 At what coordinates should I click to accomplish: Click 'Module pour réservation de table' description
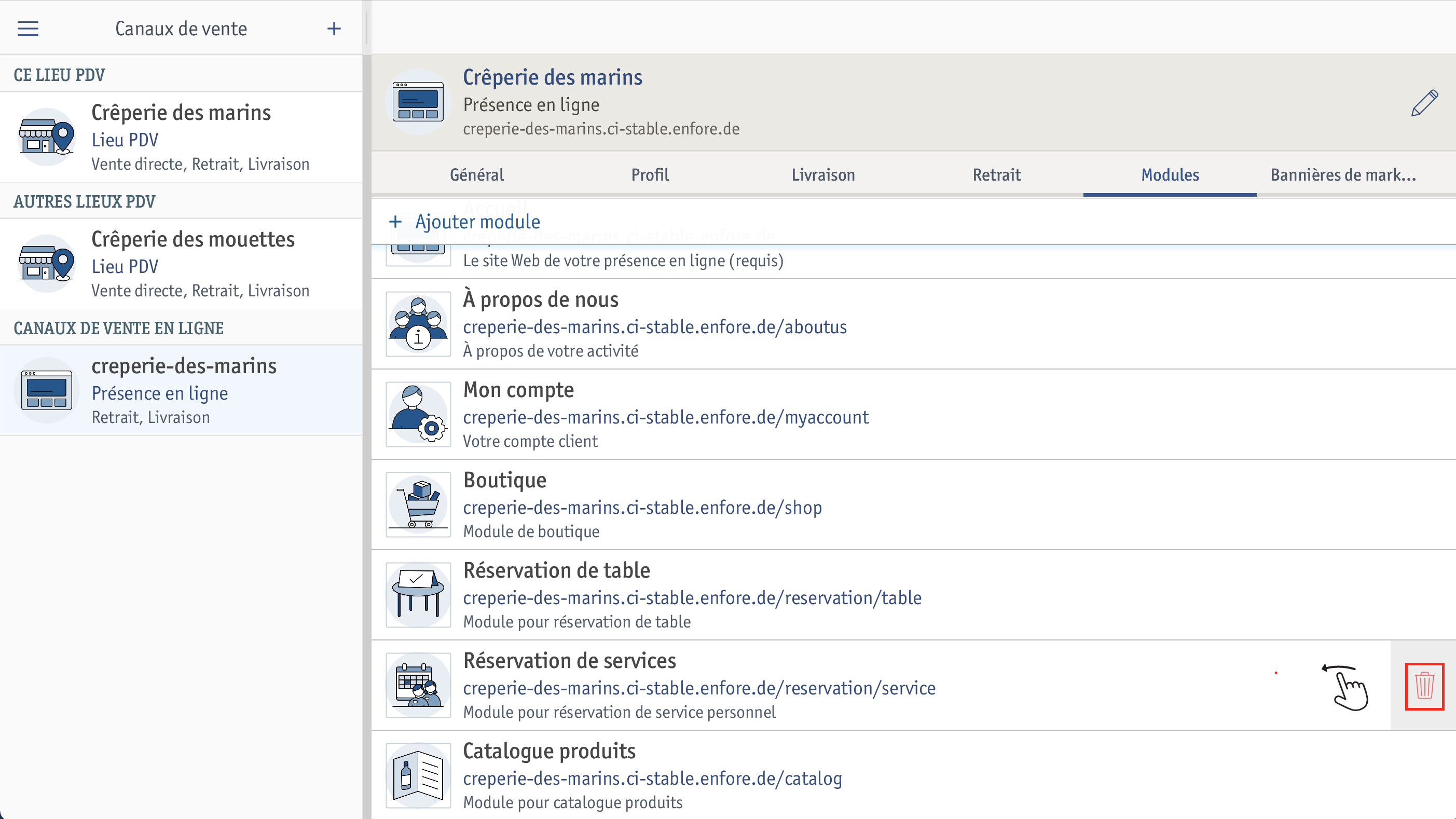click(x=576, y=622)
